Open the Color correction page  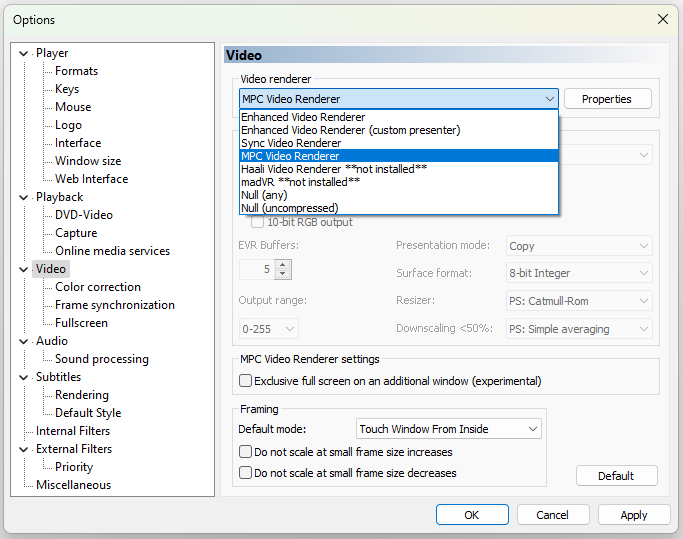coord(98,287)
